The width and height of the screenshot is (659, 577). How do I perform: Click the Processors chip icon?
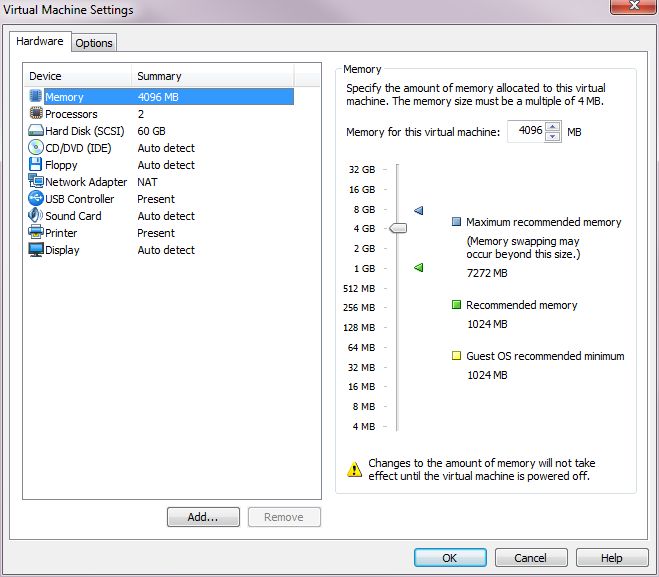36,114
